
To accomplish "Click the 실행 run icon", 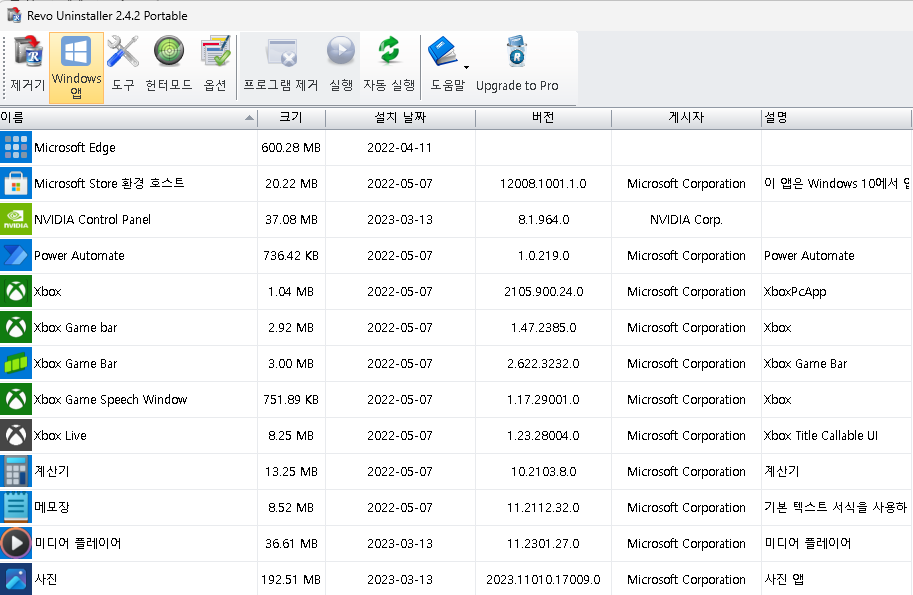I will pyautogui.click(x=341, y=64).
